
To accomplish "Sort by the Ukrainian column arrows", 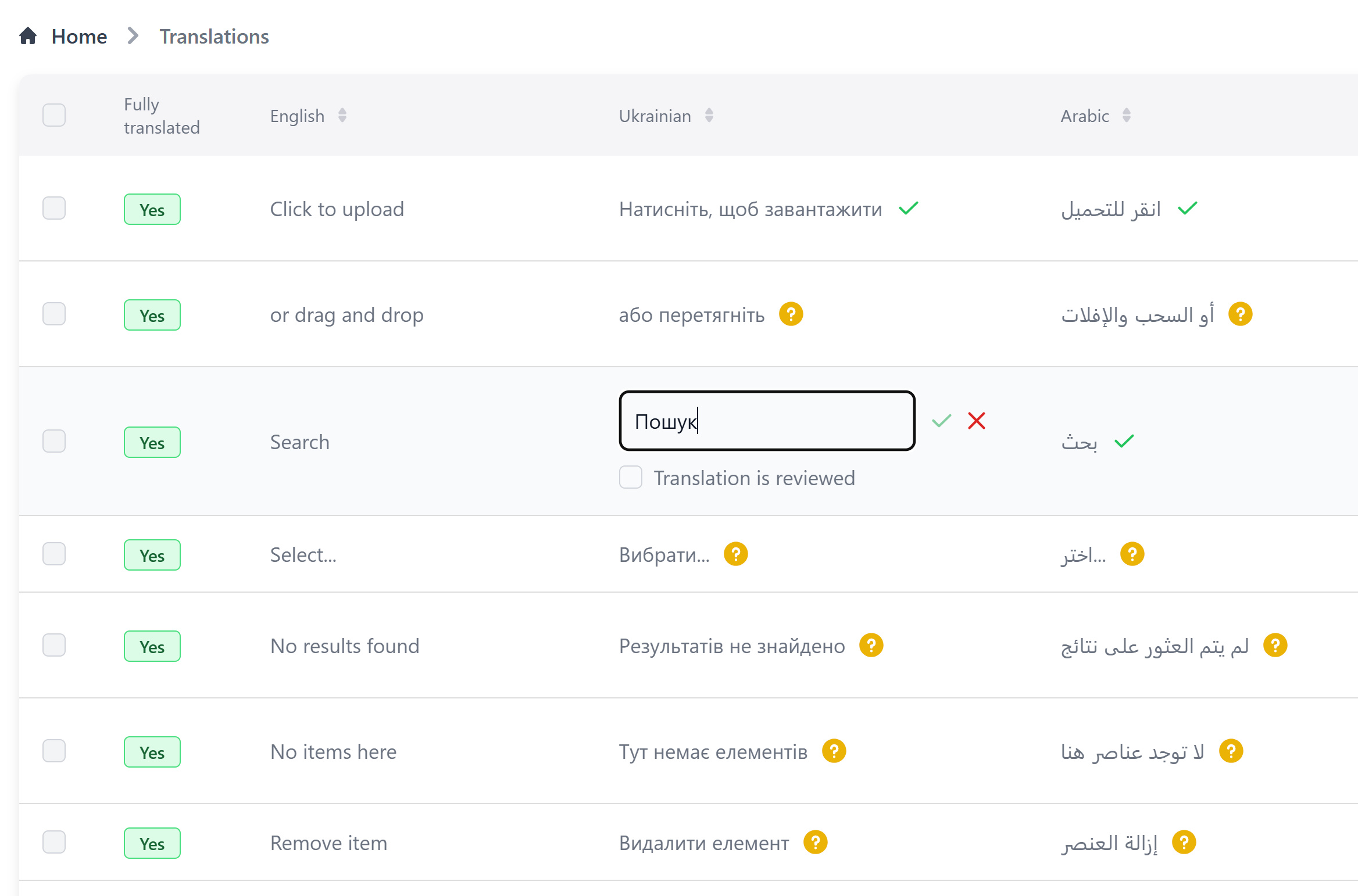I will (x=709, y=116).
